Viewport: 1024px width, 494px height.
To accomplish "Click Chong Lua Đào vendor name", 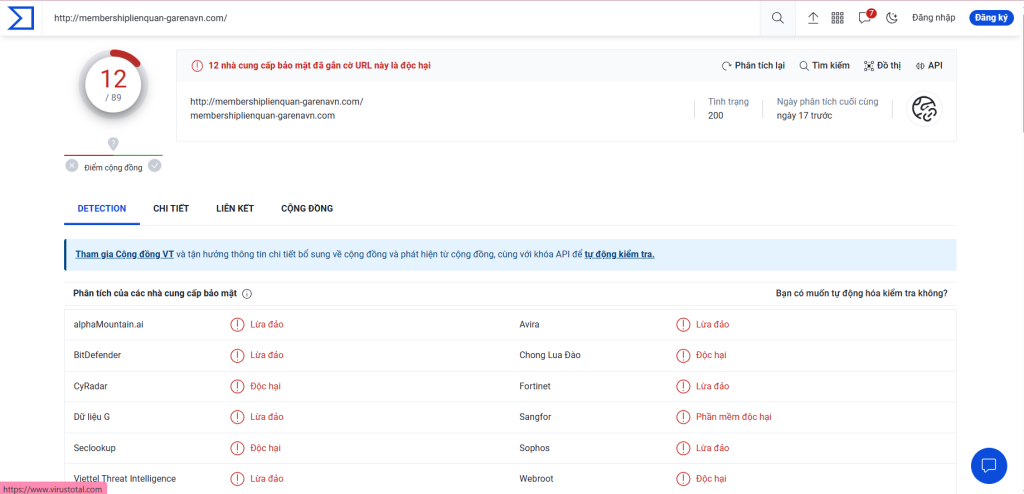I will [x=550, y=355].
